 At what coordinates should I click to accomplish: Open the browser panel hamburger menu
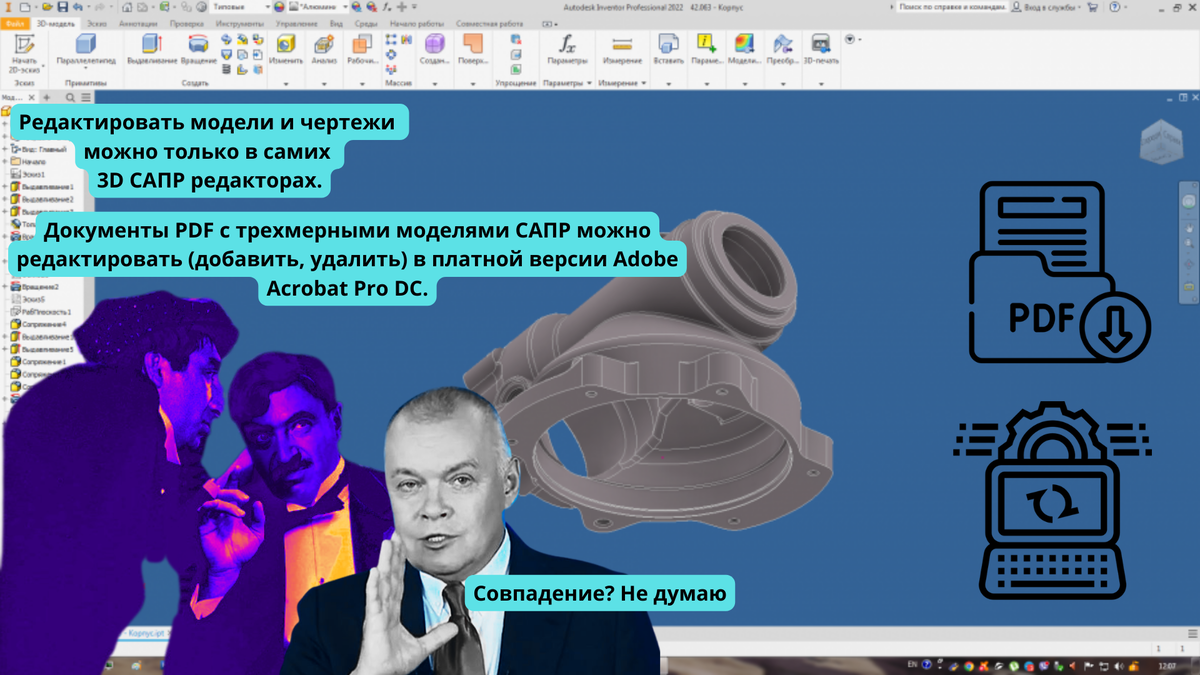coord(86,98)
